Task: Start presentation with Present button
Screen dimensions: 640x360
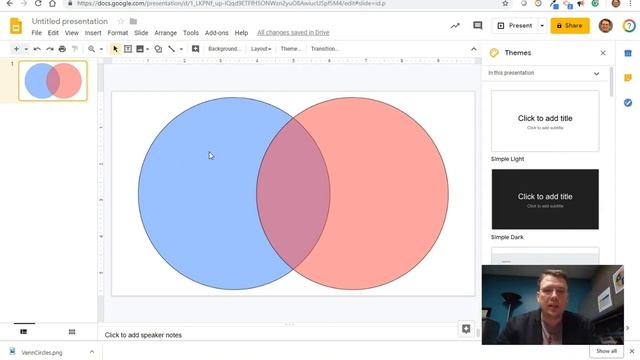Action: (x=515, y=26)
